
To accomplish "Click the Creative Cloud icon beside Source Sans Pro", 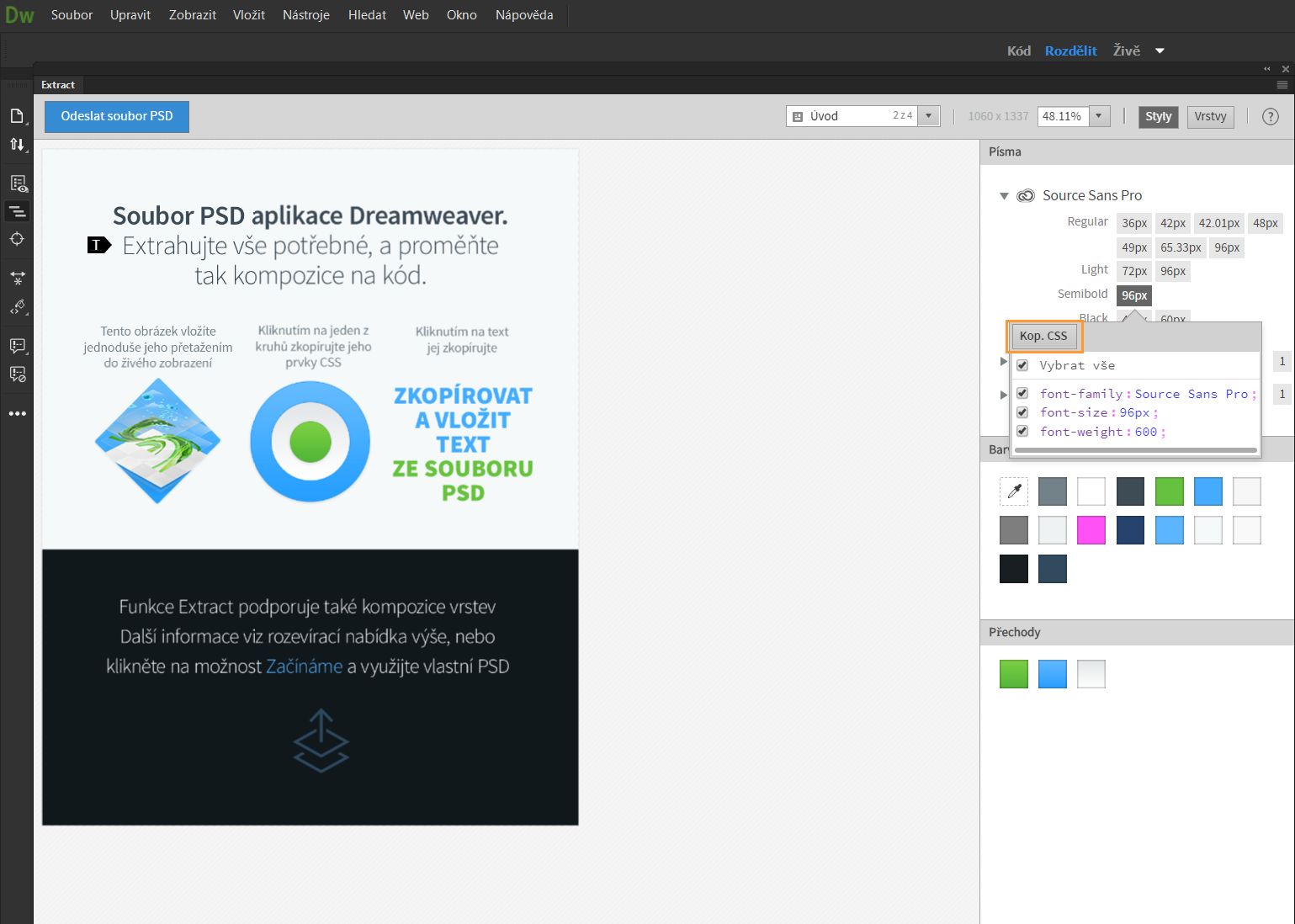I will [x=1025, y=195].
